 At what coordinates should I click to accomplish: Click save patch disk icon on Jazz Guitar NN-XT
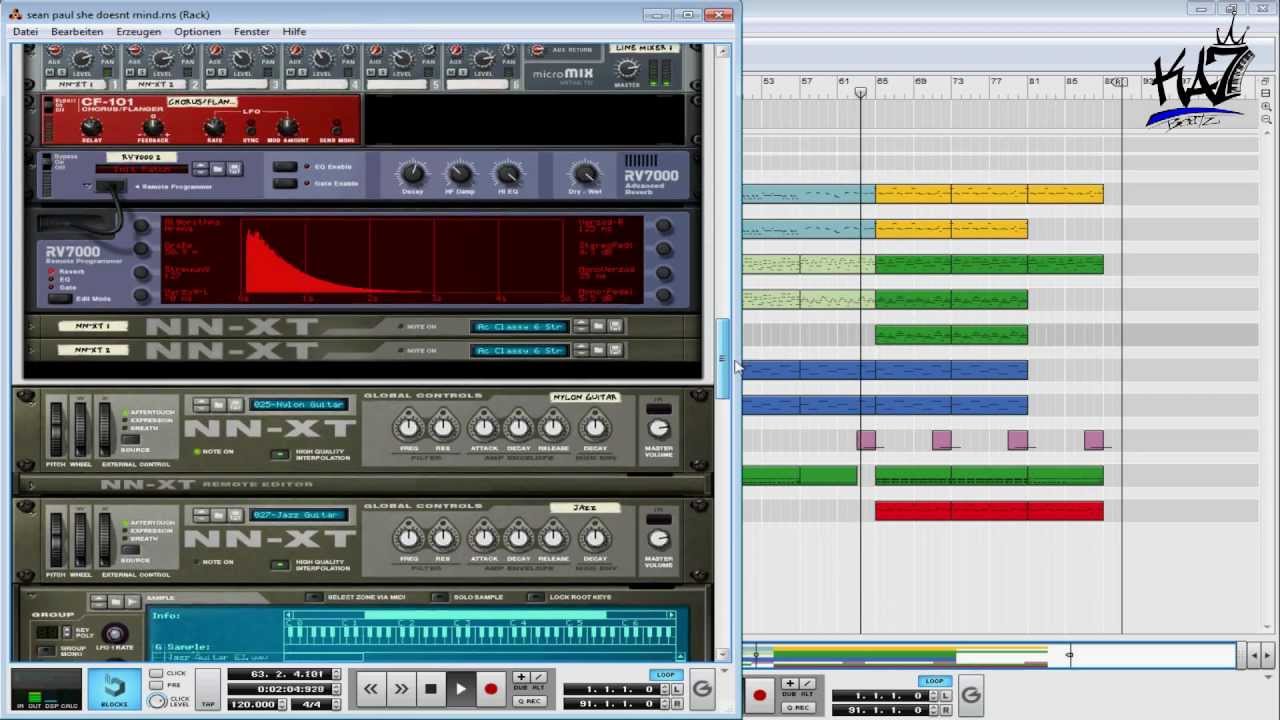235,514
